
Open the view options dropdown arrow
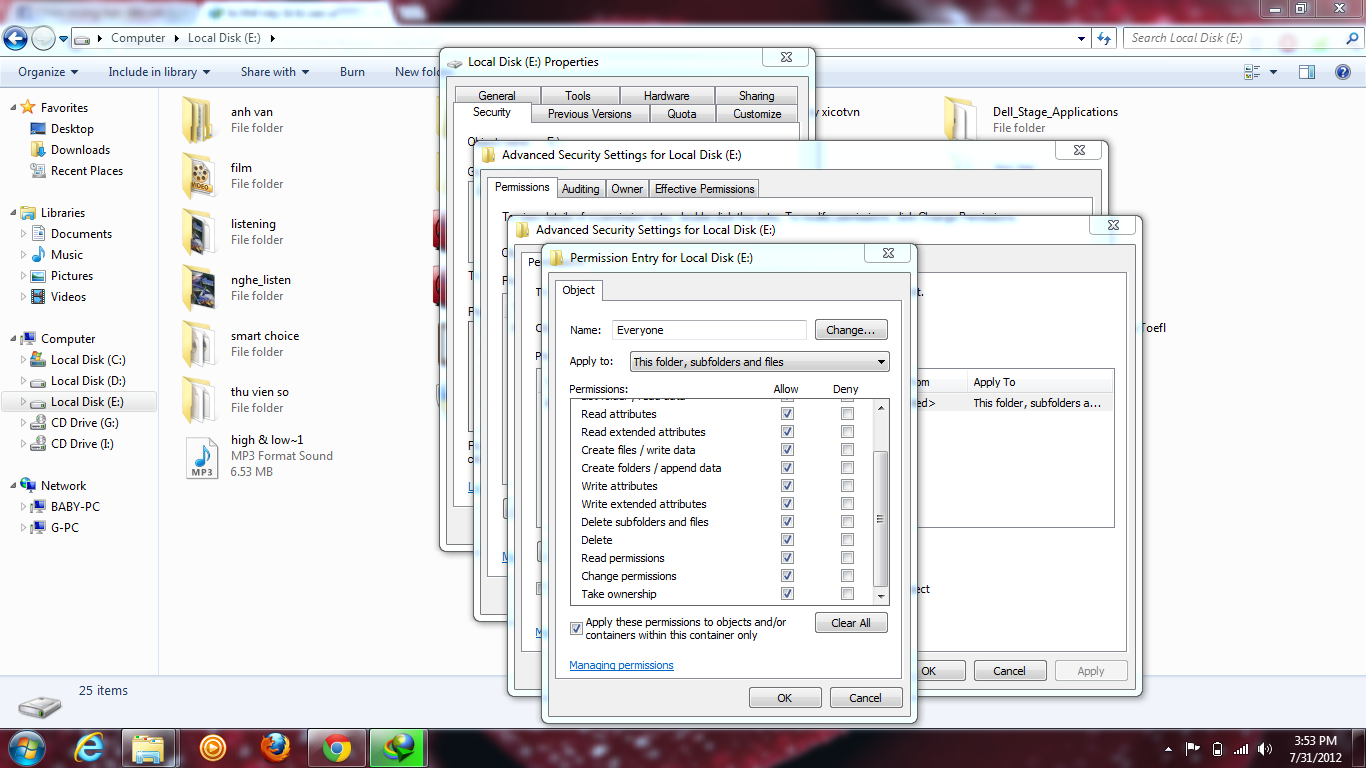pyautogui.click(x=1273, y=72)
